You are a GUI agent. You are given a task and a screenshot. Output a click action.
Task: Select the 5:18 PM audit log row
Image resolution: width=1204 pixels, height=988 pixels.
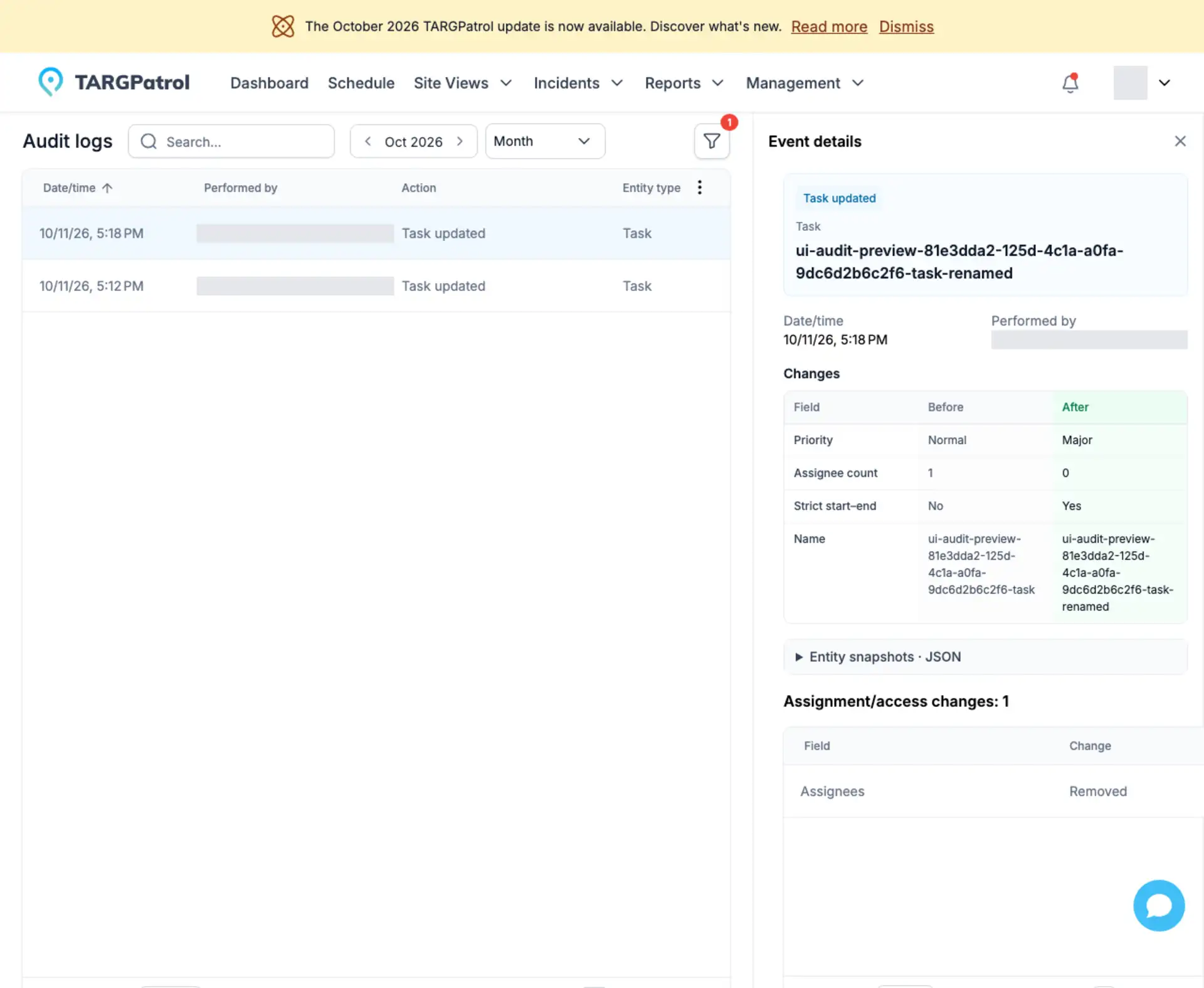tap(376, 233)
